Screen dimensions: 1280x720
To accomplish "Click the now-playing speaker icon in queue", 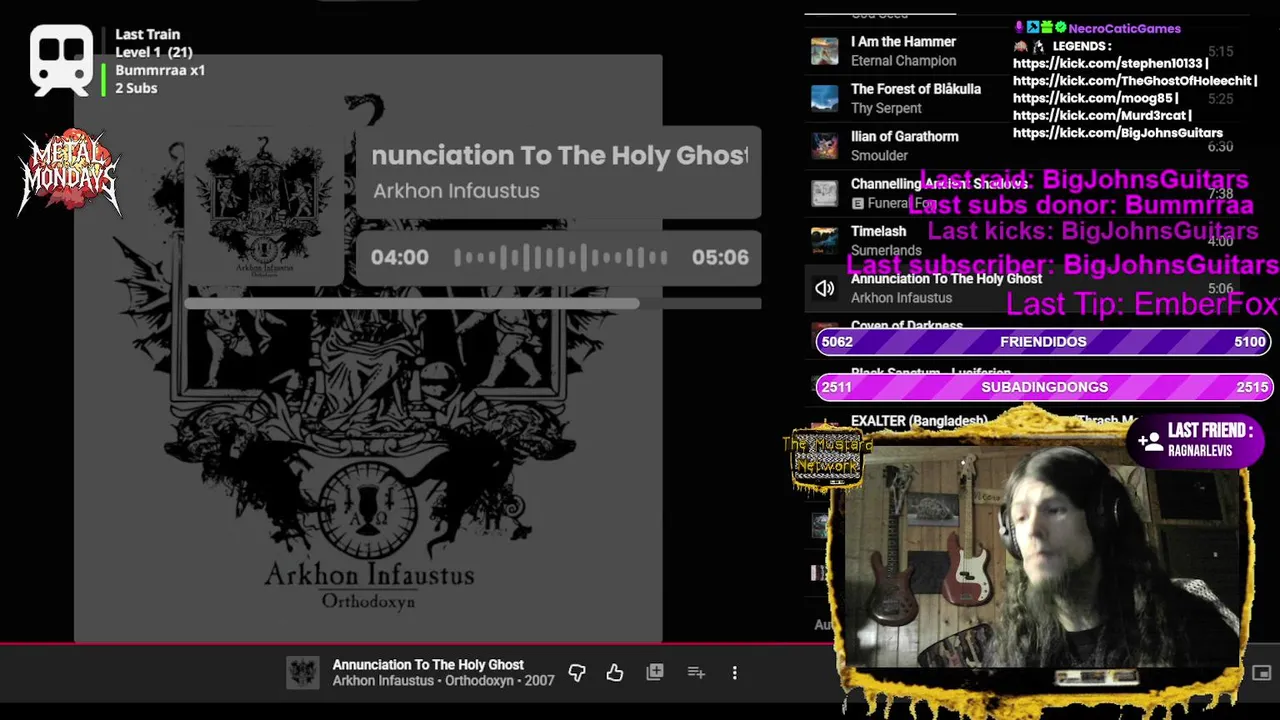I will coord(825,288).
